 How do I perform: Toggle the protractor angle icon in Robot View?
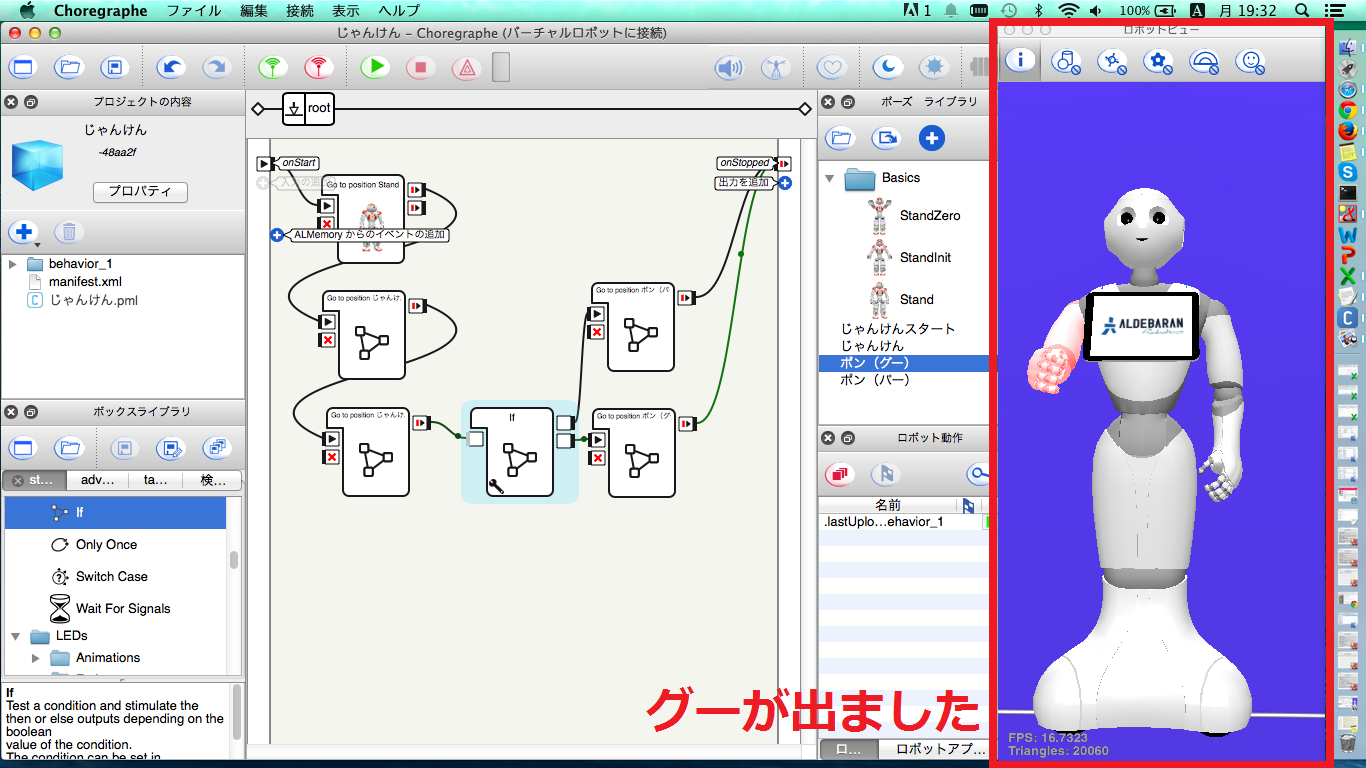[1205, 62]
